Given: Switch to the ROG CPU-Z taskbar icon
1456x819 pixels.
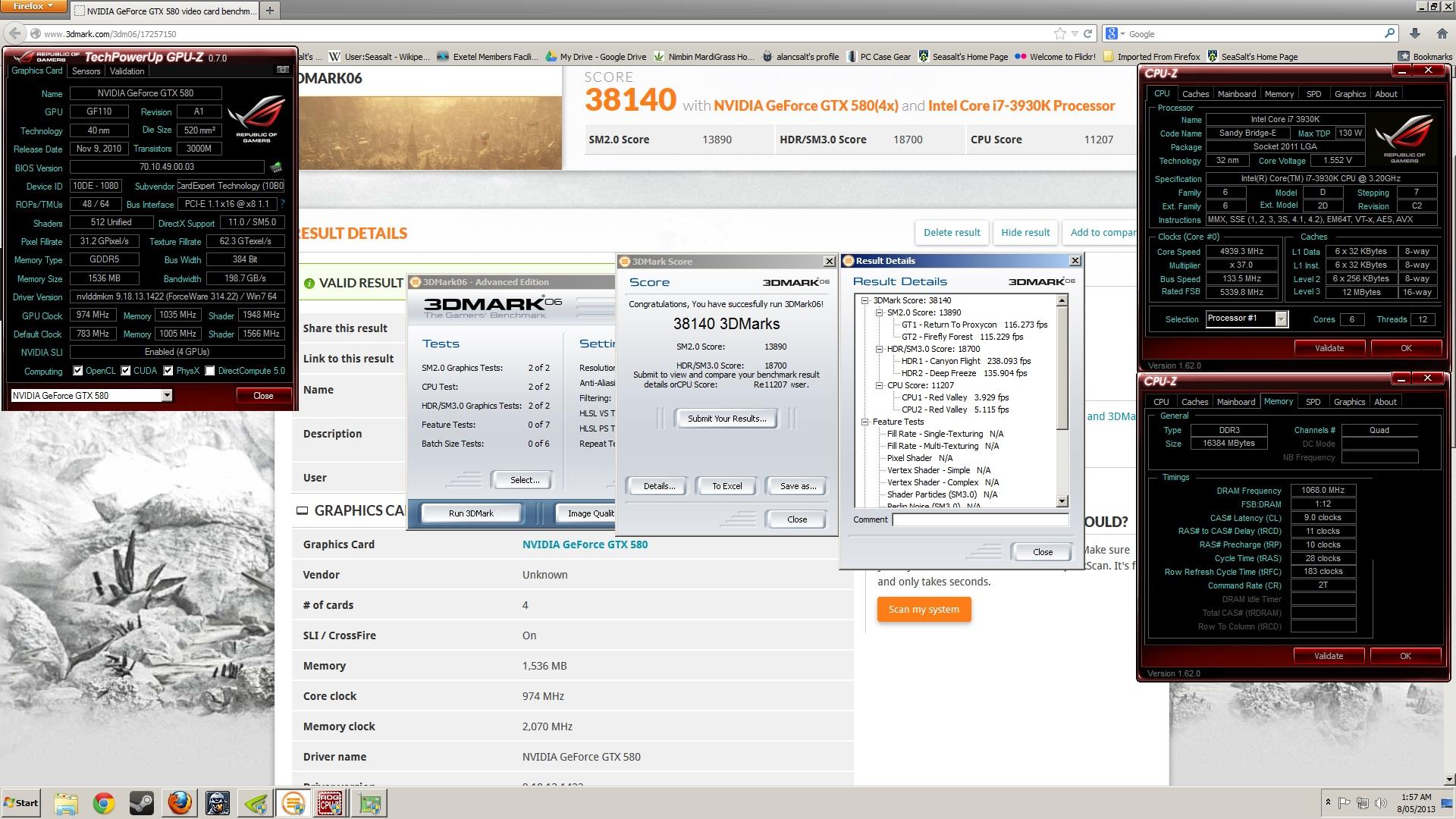Looking at the screenshot, I should [330, 803].
